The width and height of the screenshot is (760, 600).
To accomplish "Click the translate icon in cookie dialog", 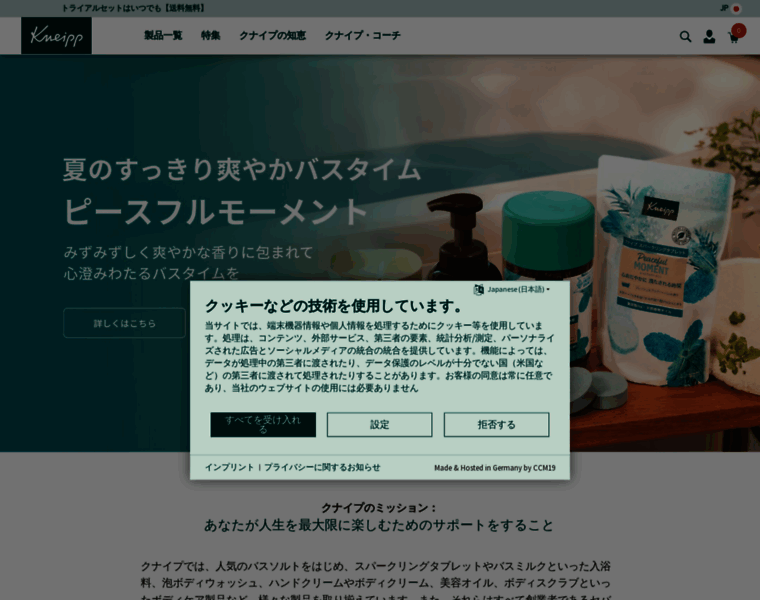I will tap(478, 289).
